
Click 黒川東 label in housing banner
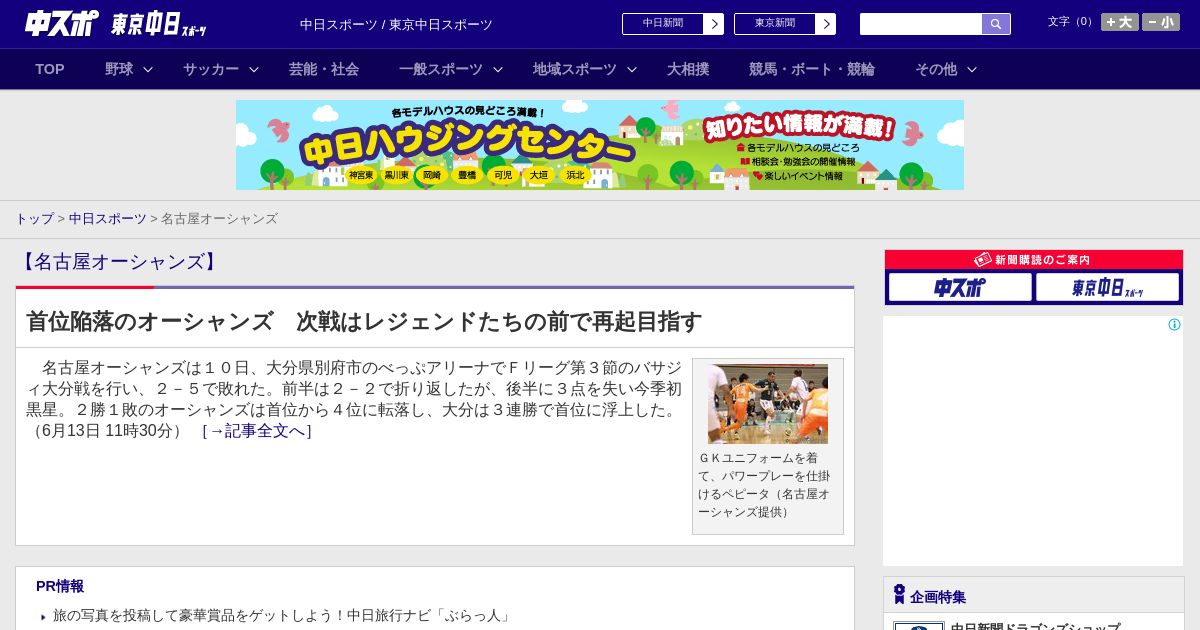coord(396,175)
